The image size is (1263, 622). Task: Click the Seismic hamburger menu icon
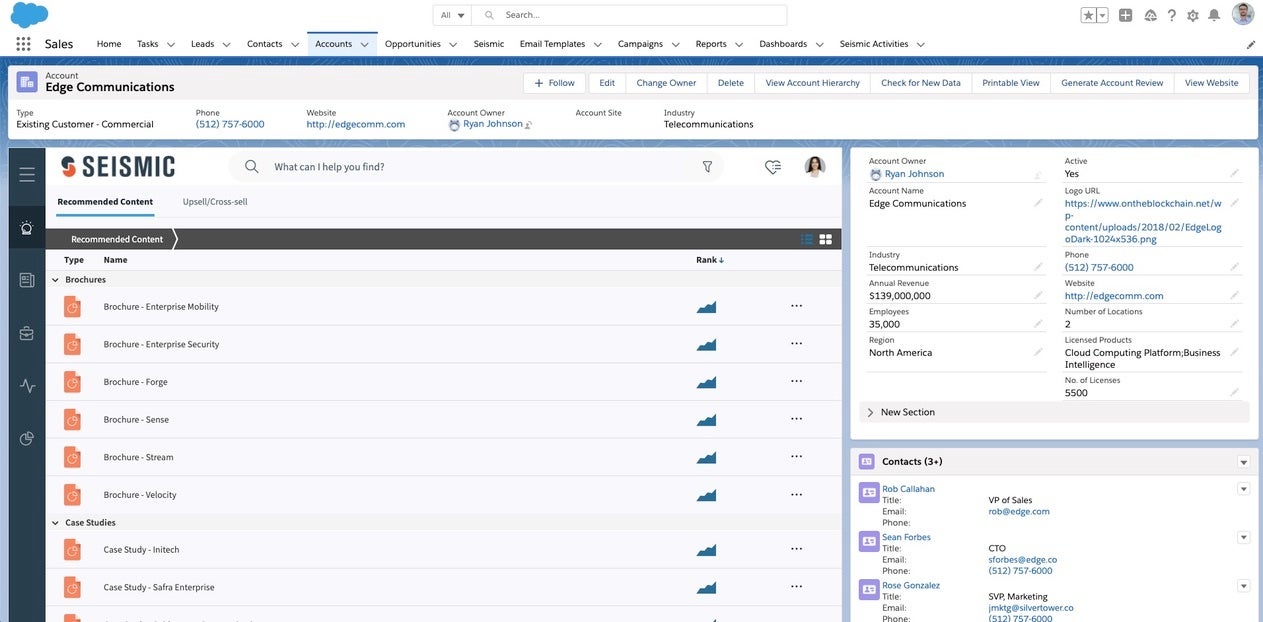27,175
